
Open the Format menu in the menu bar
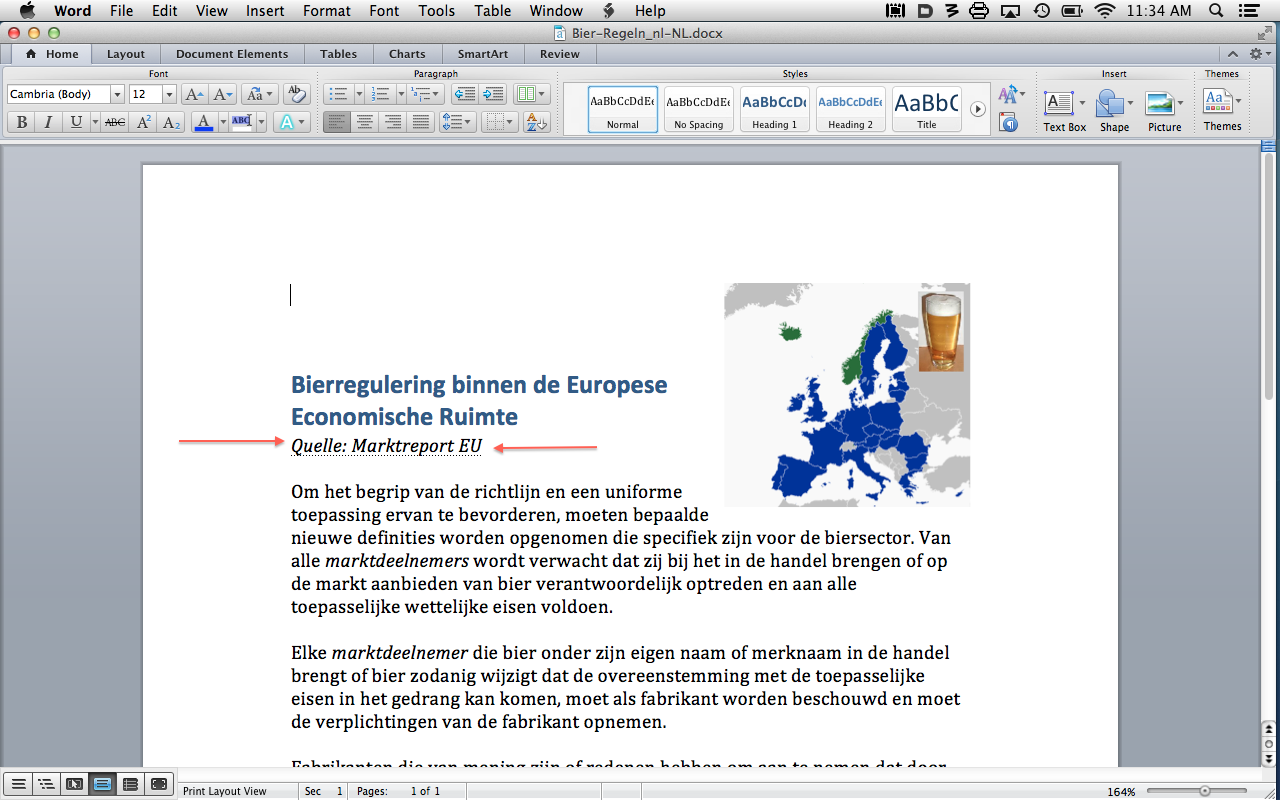pos(327,11)
